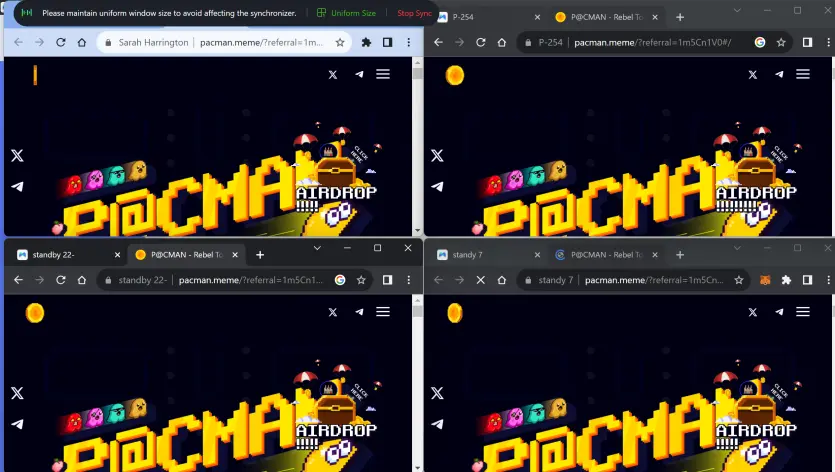Viewport: 835px width, 472px height.
Task: Click left-side Telegram icon in P-254 window
Action: tap(437, 186)
